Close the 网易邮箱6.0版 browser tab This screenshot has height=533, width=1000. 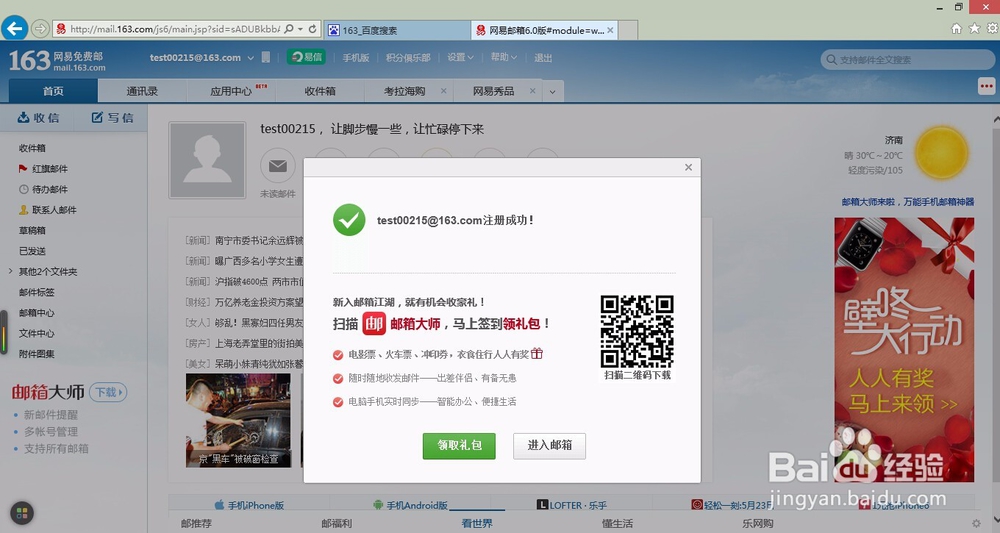(x=610, y=30)
